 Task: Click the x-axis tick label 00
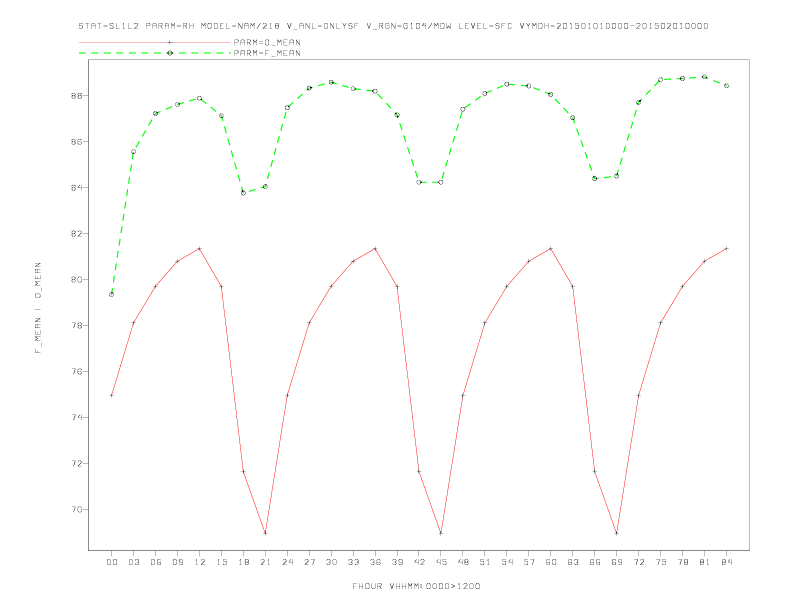(x=112, y=562)
